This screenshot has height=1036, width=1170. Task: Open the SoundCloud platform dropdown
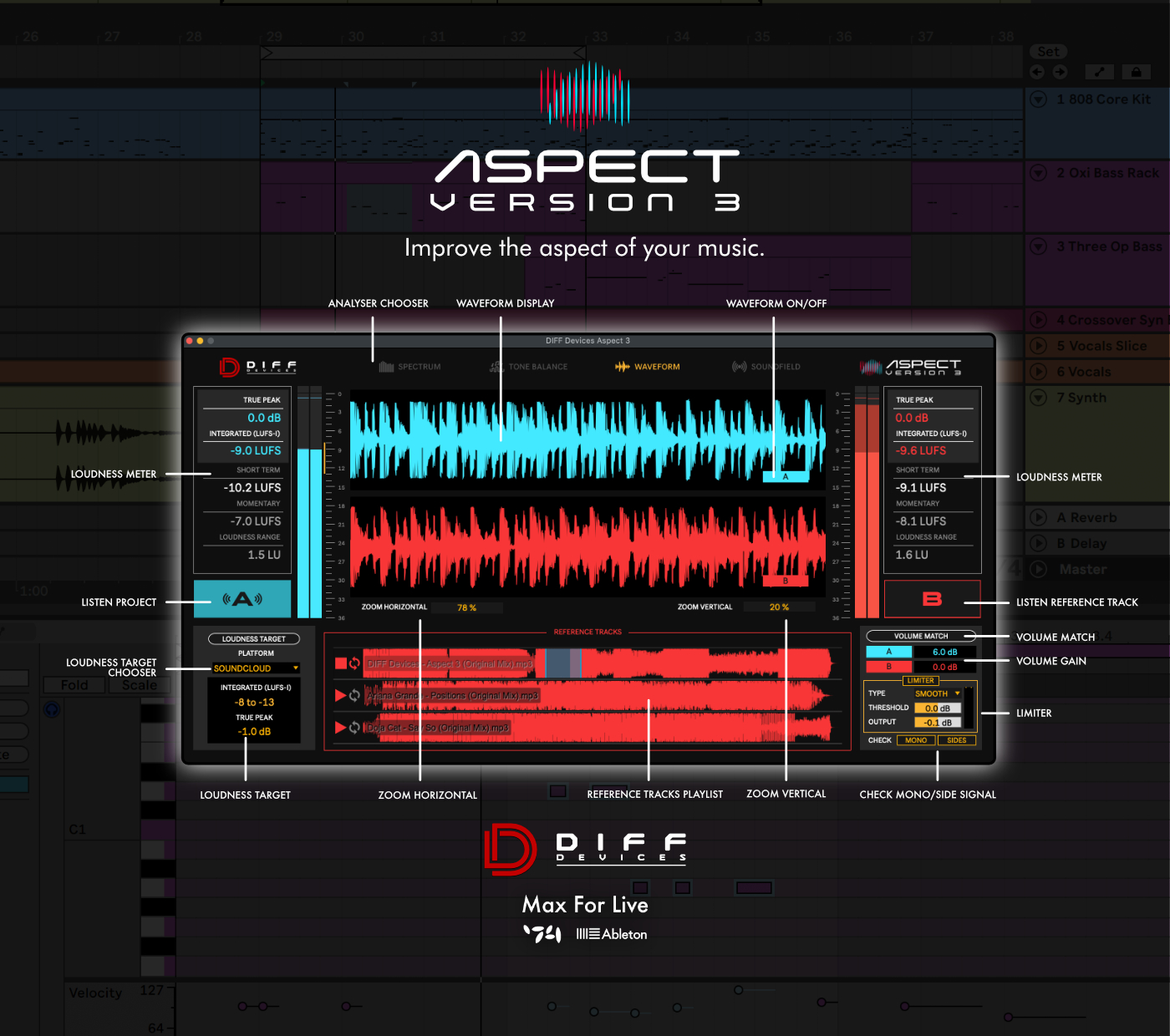(256, 668)
